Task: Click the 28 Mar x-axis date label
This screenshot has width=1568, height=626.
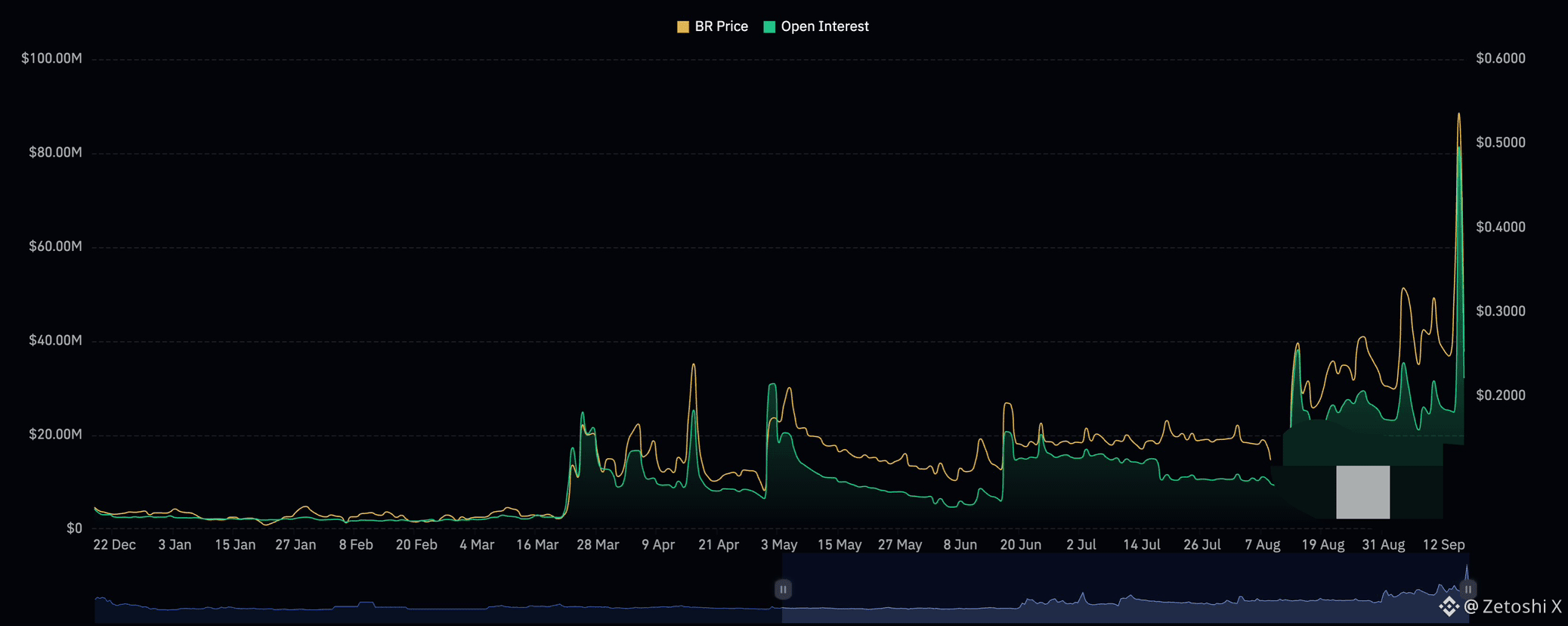Action: (598, 544)
